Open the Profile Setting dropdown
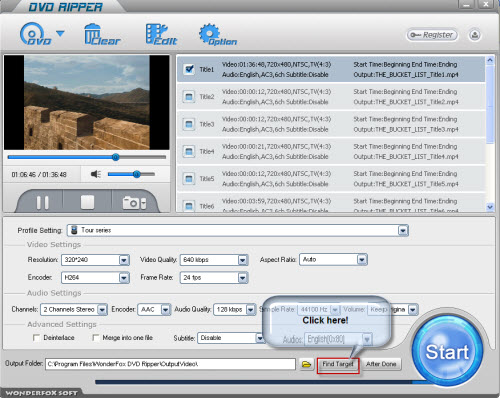500x398 pixels. tap(403, 230)
